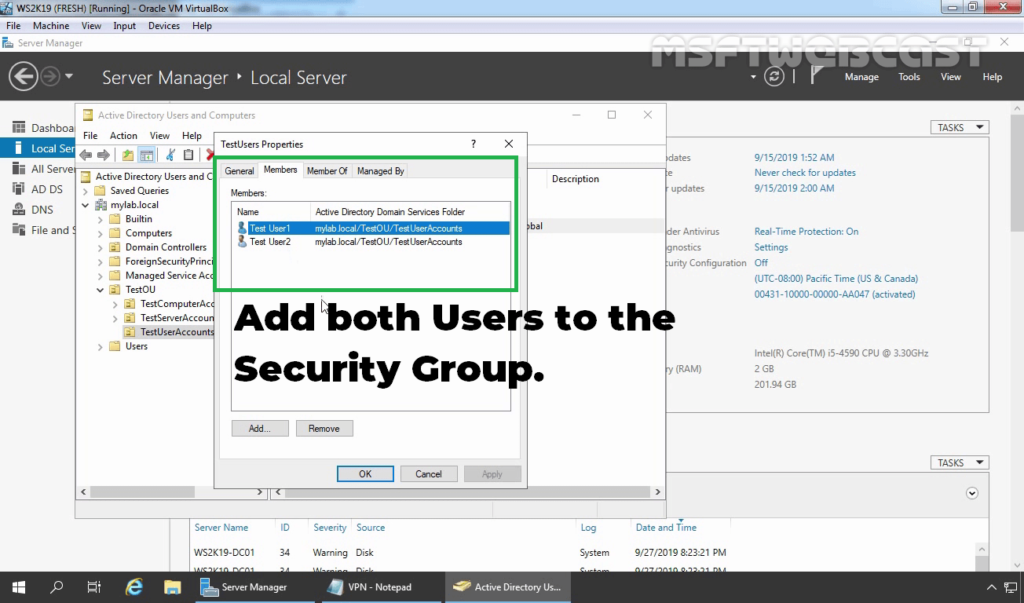Click the File and Storage sidebar icon

click(19, 230)
